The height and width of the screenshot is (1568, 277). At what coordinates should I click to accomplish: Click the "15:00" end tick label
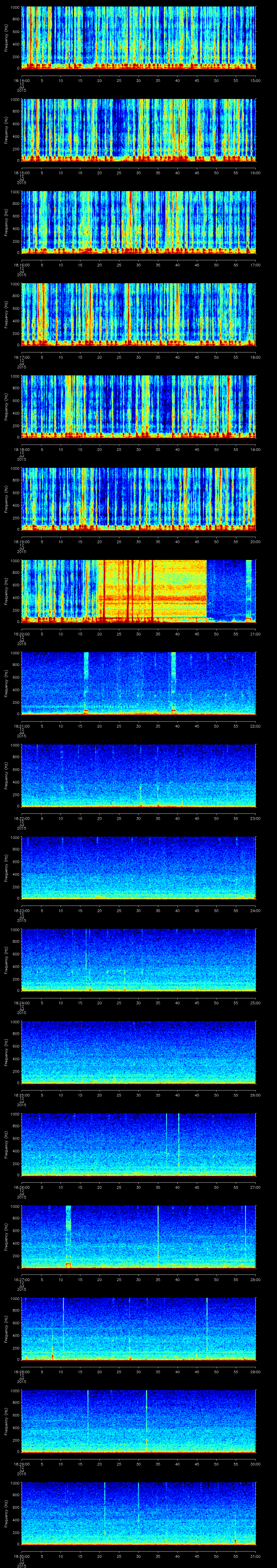[x=256, y=80]
